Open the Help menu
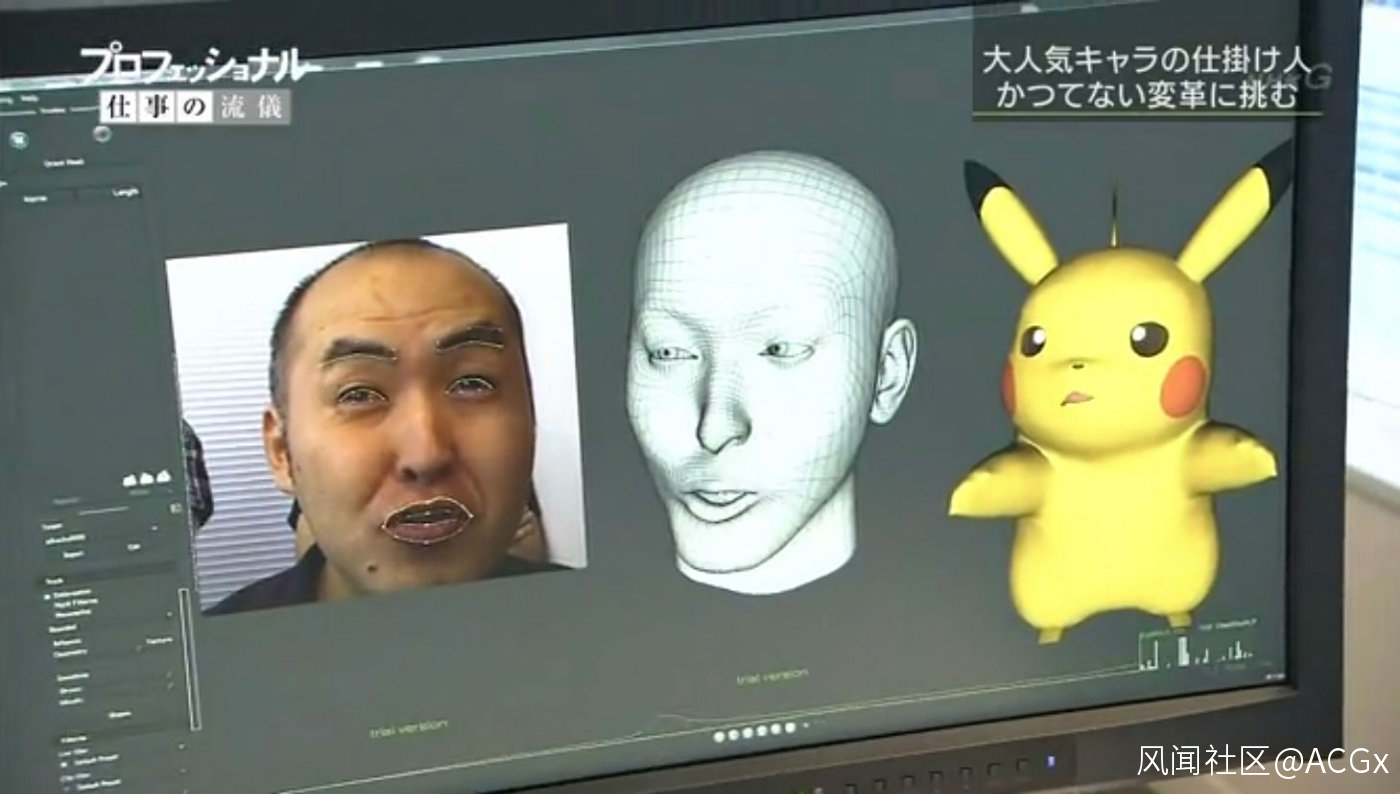The height and width of the screenshot is (794, 1400). coord(29,100)
